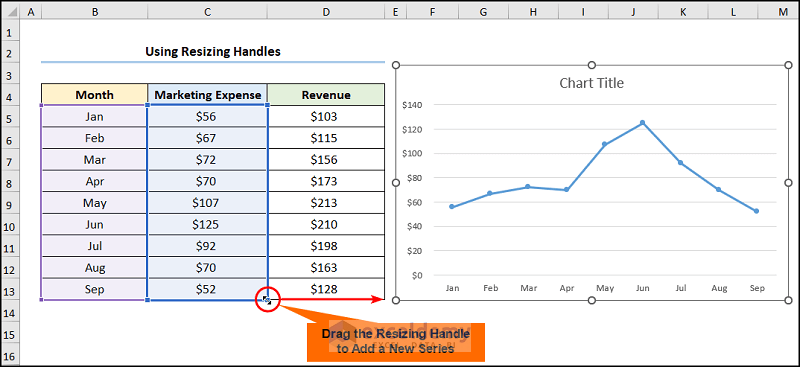Click the $163 revenue cell

(x=326, y=267)
